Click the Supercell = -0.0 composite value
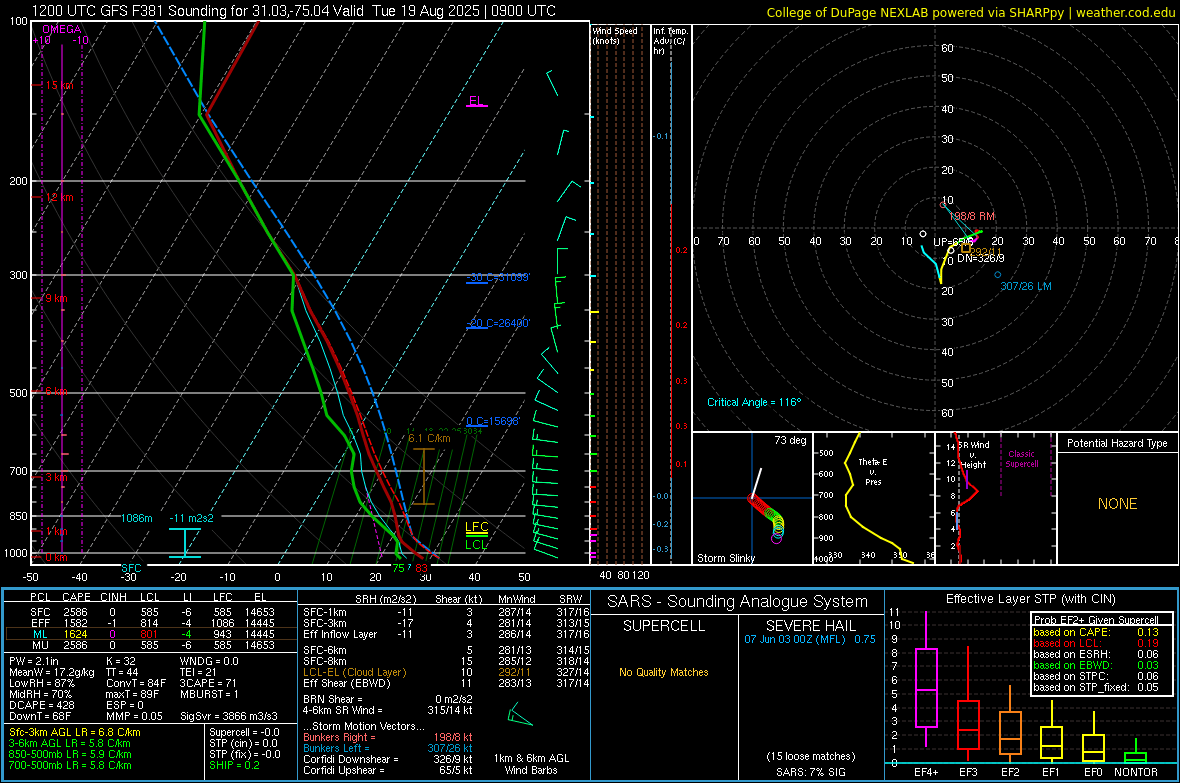Viewport: 1180px width, 783px height. click(x=244, y=732)
